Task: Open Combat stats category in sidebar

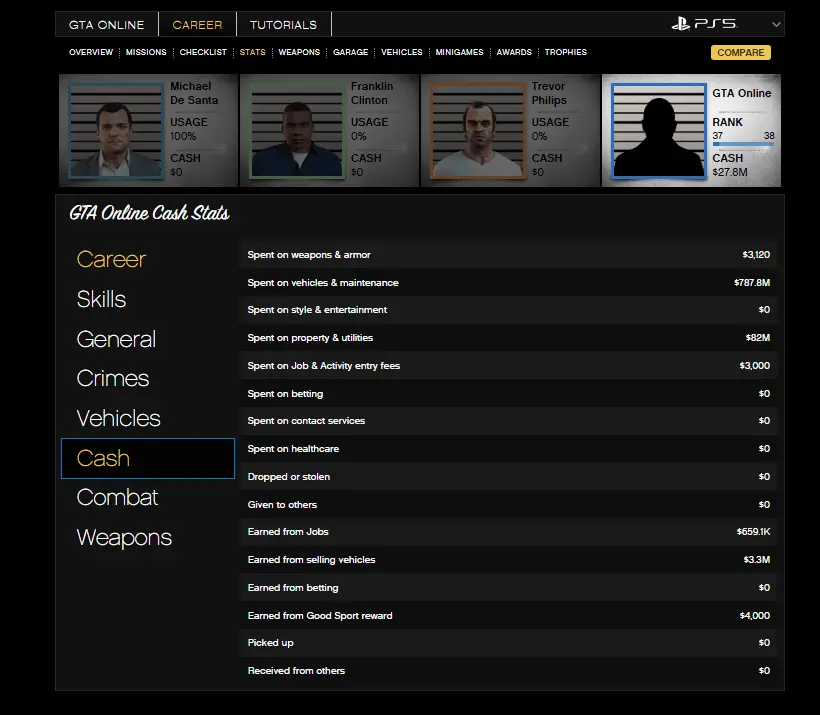Action: tap(117, 498)
